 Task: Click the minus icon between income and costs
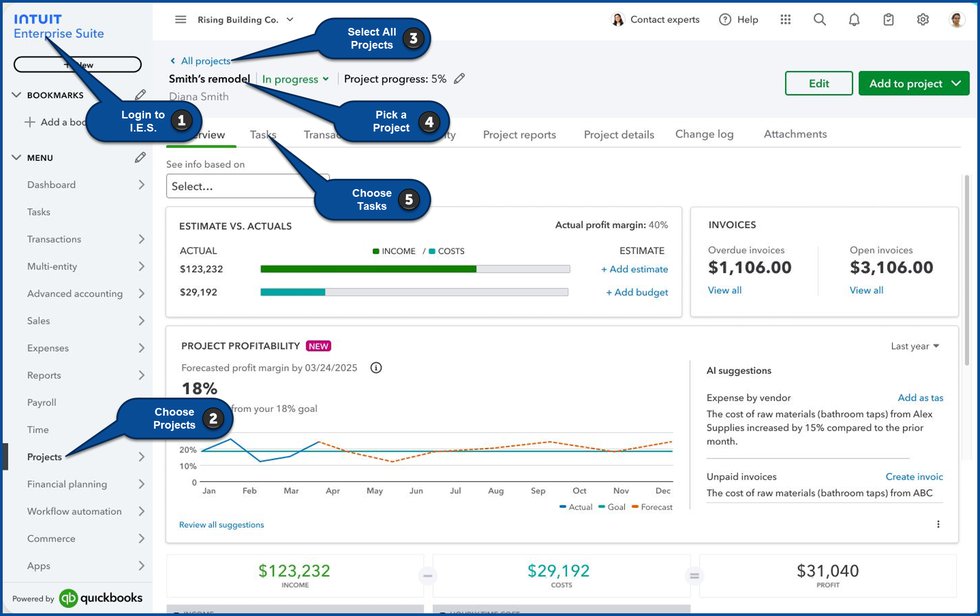click(x=428, y=575)
